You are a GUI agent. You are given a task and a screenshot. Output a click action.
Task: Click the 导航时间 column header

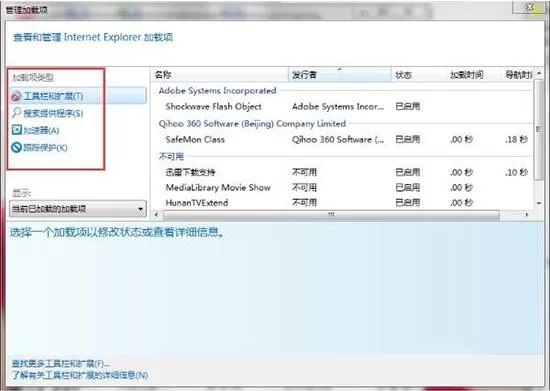click(x=517, y=75)
